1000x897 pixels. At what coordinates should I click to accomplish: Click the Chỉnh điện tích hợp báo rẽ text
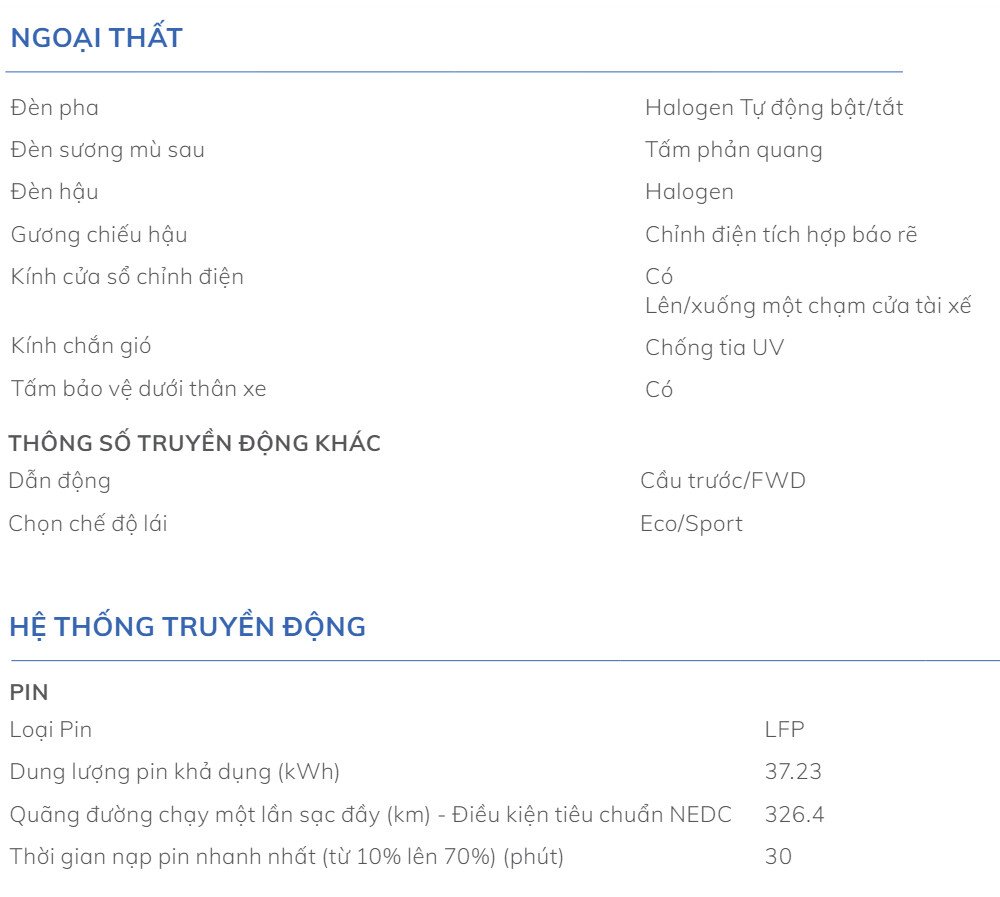[x=781, y=235]
